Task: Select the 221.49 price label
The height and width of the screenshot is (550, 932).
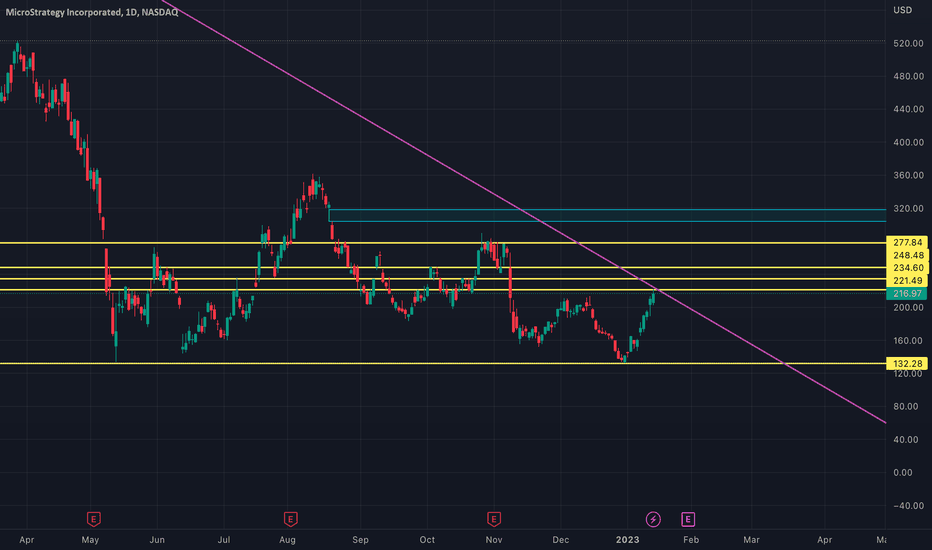Action: 907,281
